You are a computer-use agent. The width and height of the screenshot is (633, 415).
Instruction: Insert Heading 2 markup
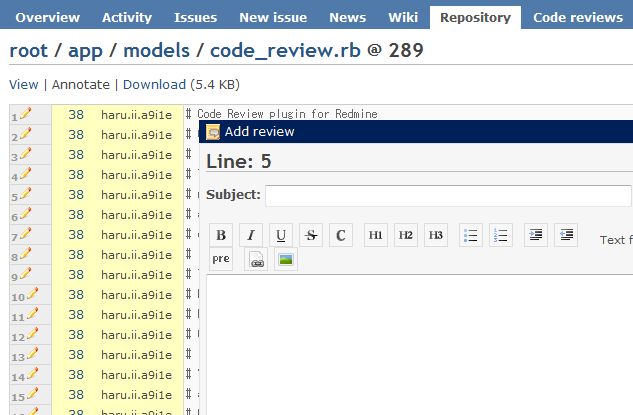pos(406,235)
